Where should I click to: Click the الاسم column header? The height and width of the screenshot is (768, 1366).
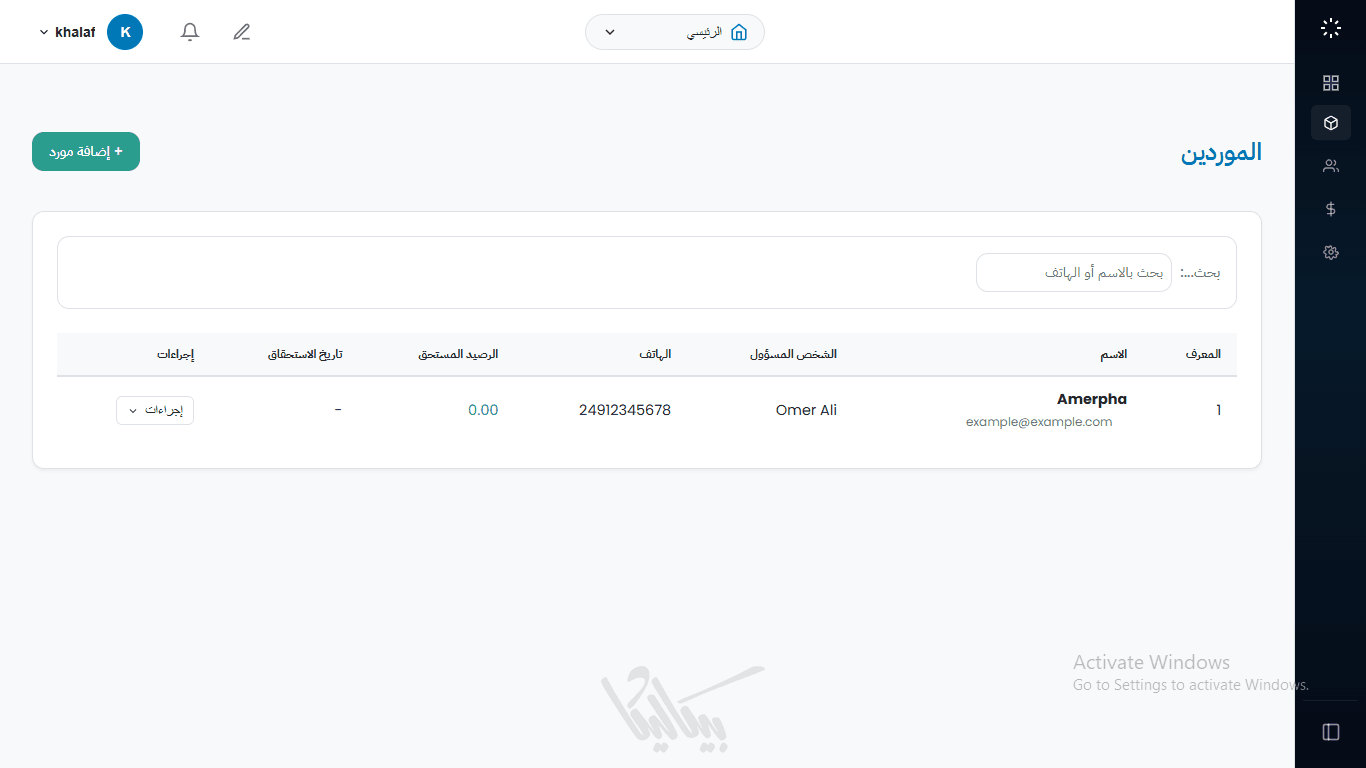pyautogui.click(x=1113, y=355)
